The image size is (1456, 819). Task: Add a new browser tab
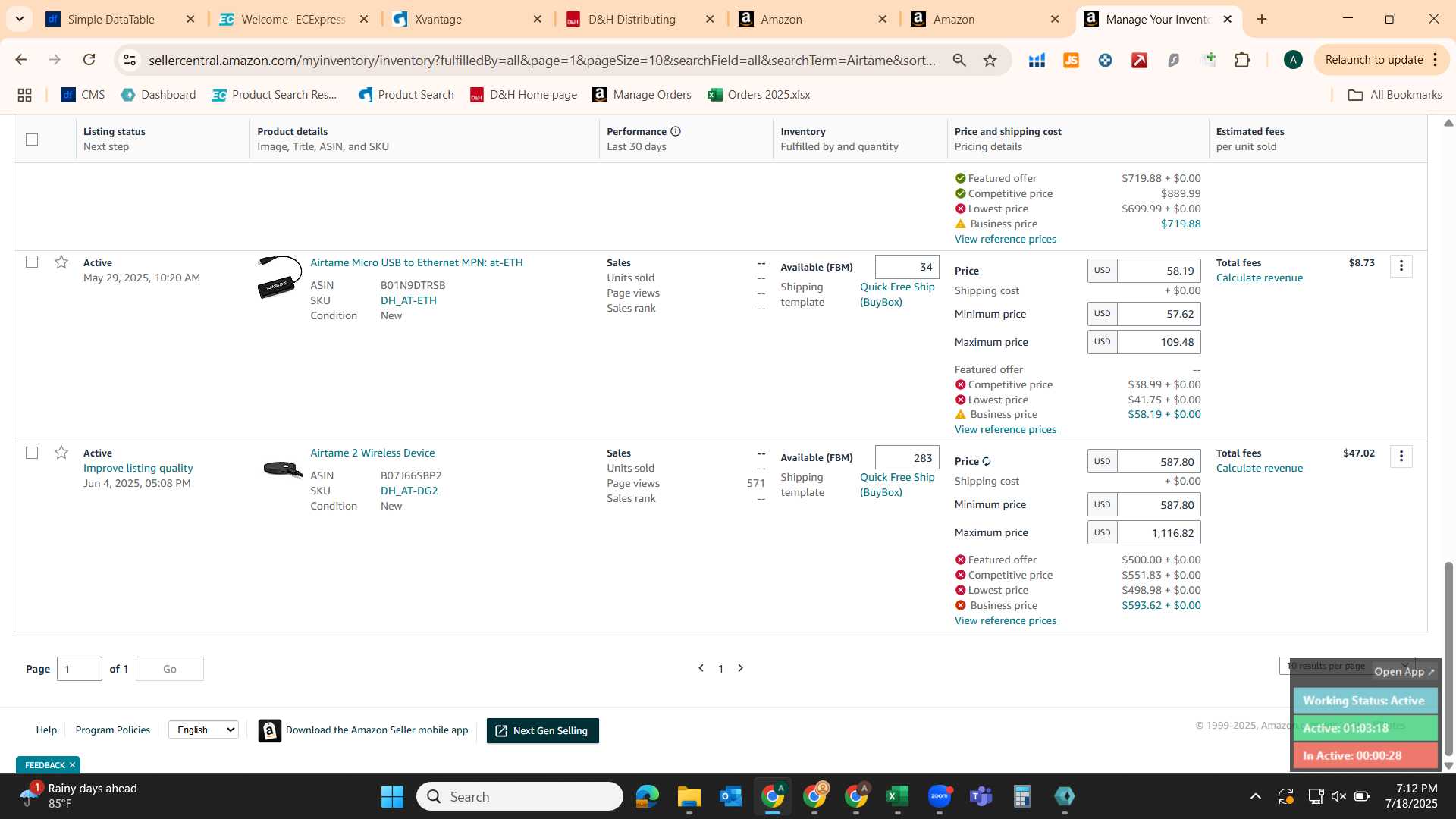tap(1262, 20)
